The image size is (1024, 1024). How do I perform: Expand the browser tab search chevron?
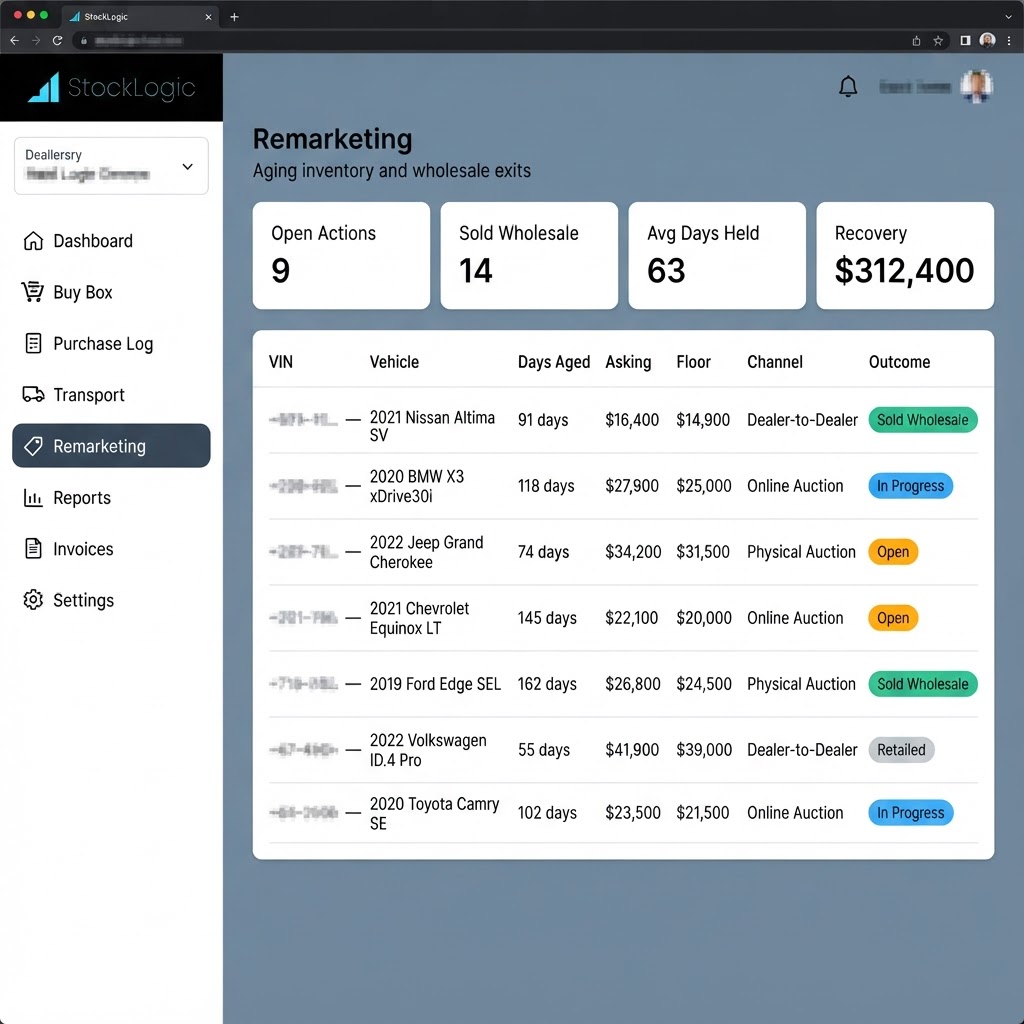coord(1009,17)
